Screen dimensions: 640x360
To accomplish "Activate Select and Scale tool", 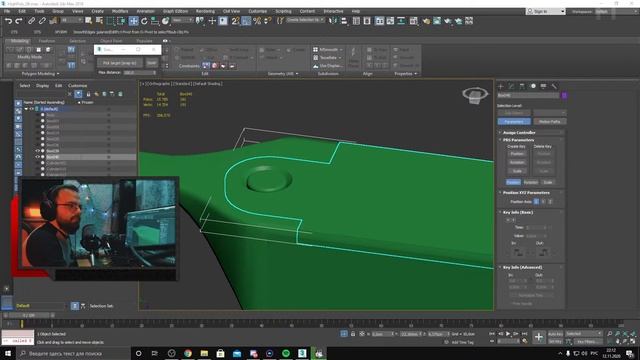I will click(x=155, y=21).
